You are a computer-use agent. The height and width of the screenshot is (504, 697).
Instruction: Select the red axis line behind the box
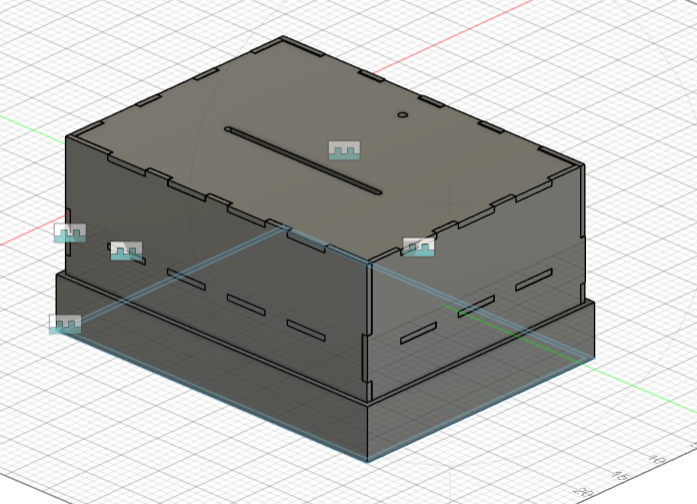tap(450, 38)
